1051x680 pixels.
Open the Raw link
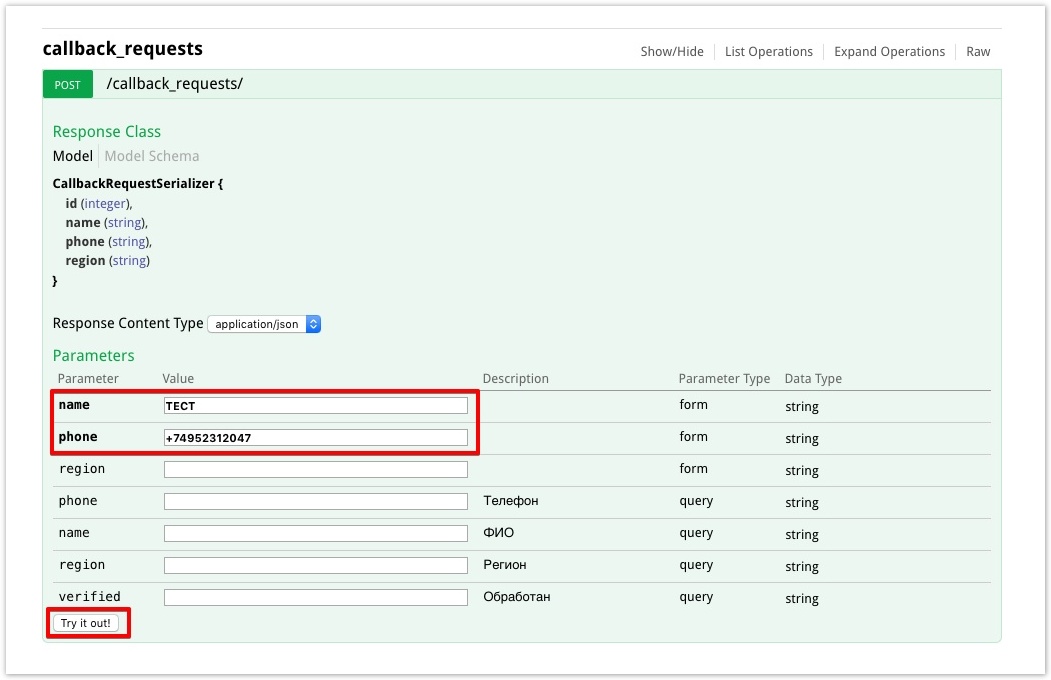(x=978, y=52)
